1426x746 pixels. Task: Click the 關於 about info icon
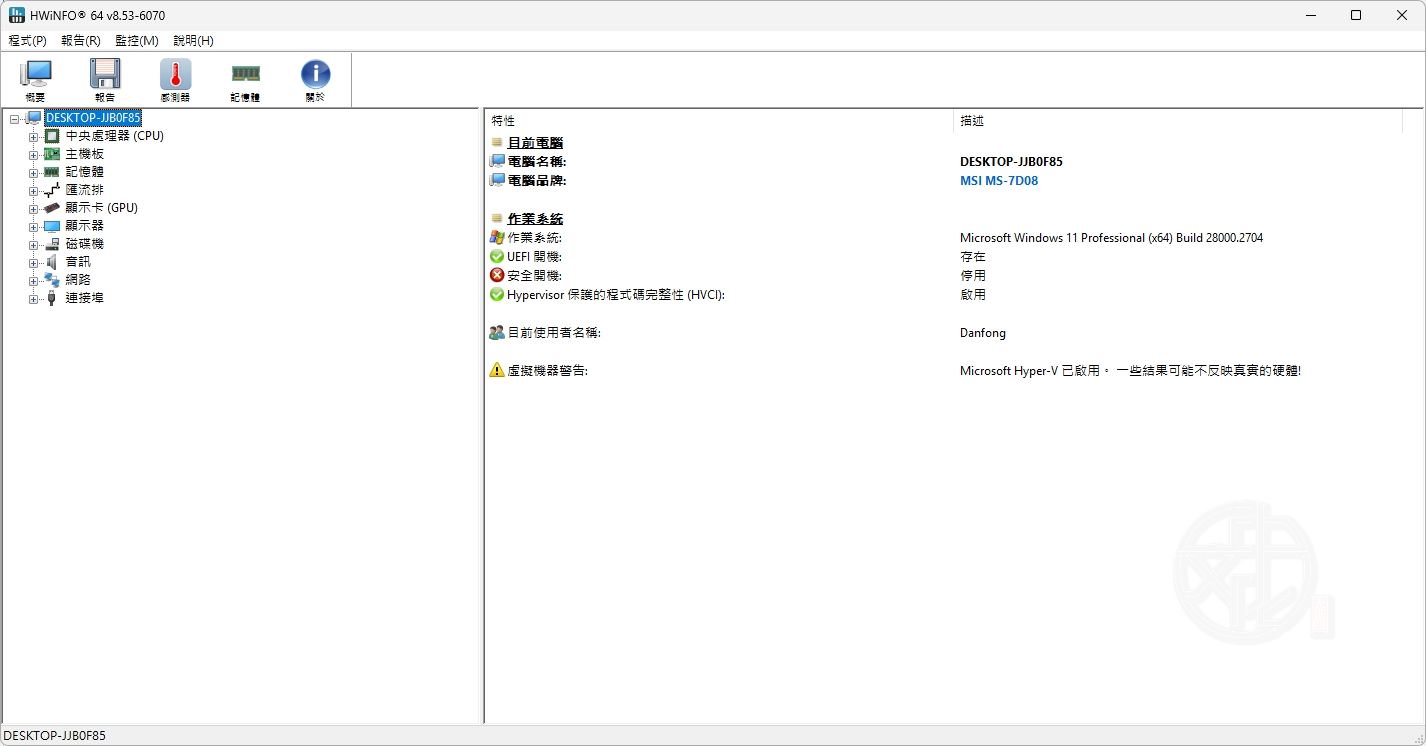coord(315,80)
